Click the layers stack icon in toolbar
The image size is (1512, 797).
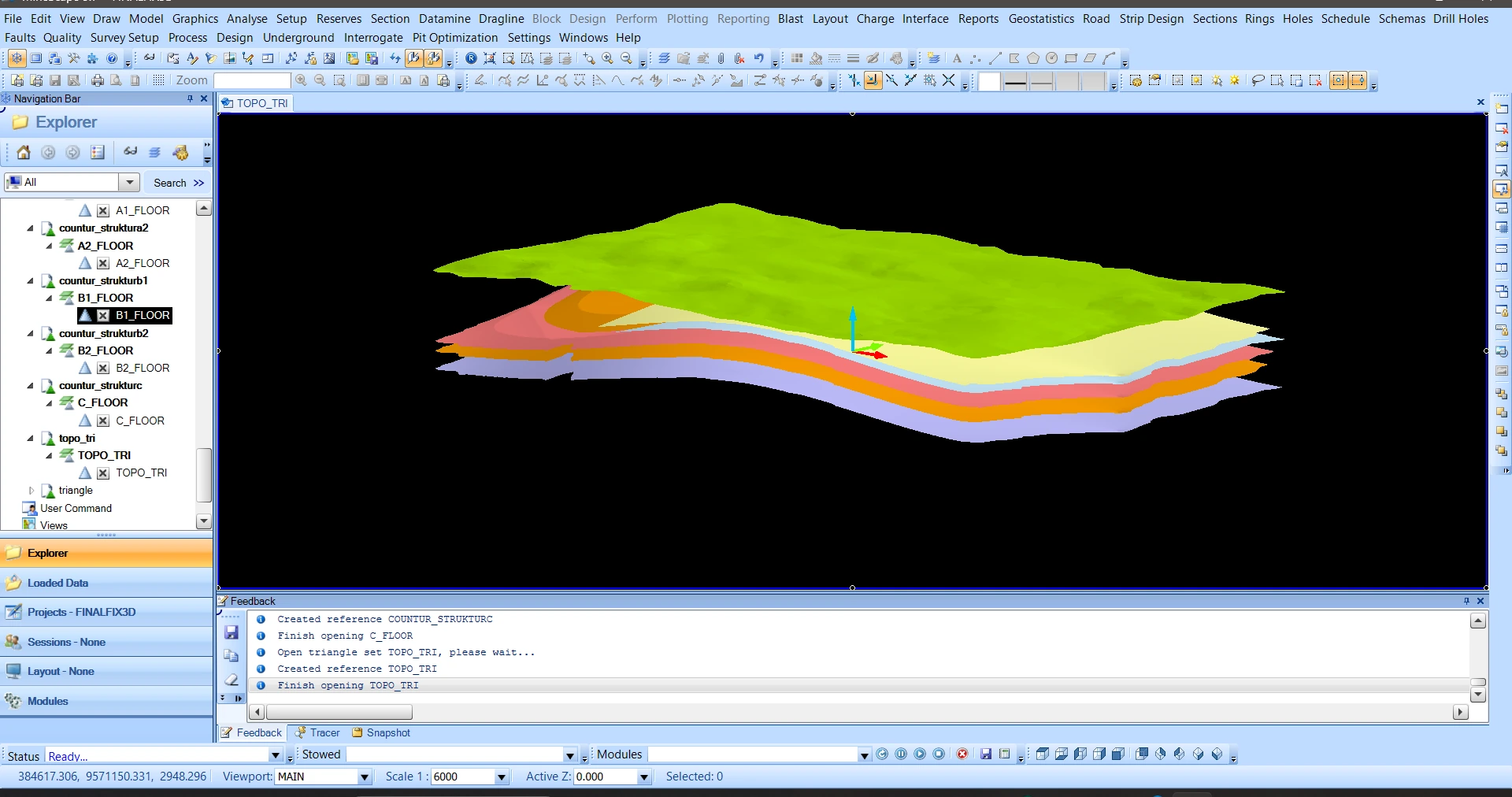click(x=665, y=58)
